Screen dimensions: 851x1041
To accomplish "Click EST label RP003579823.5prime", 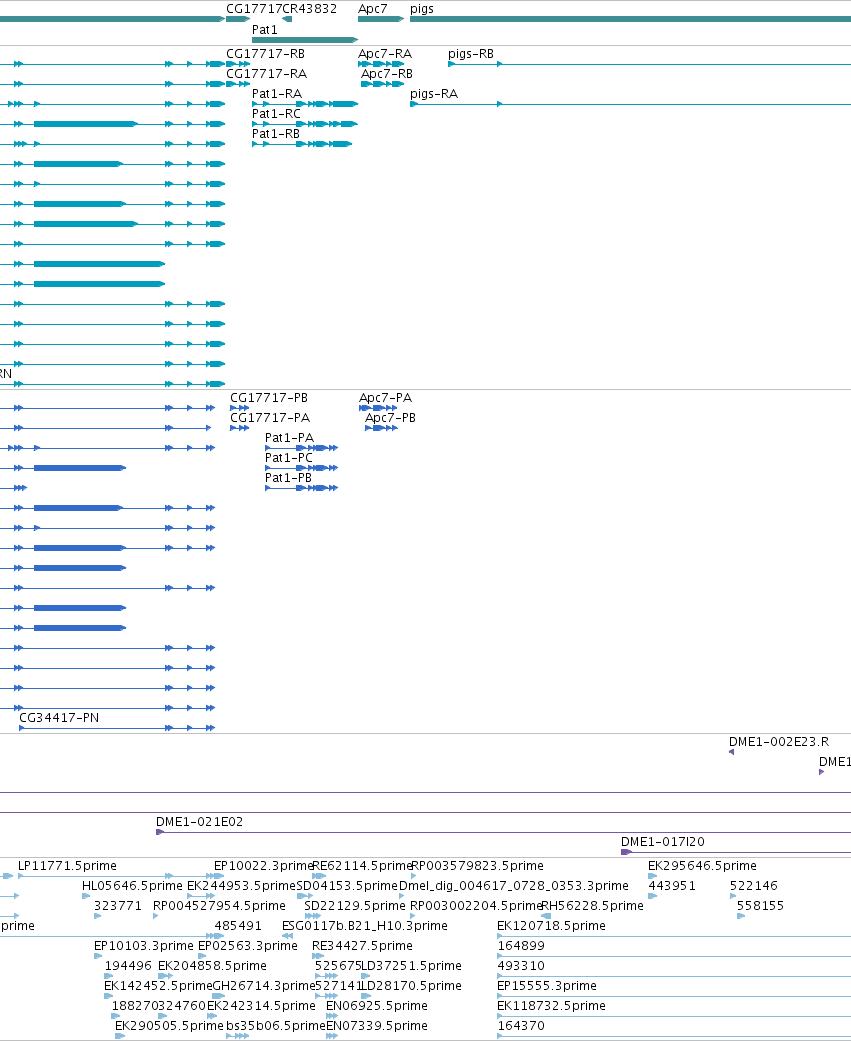I will click(x=477, y=866).
